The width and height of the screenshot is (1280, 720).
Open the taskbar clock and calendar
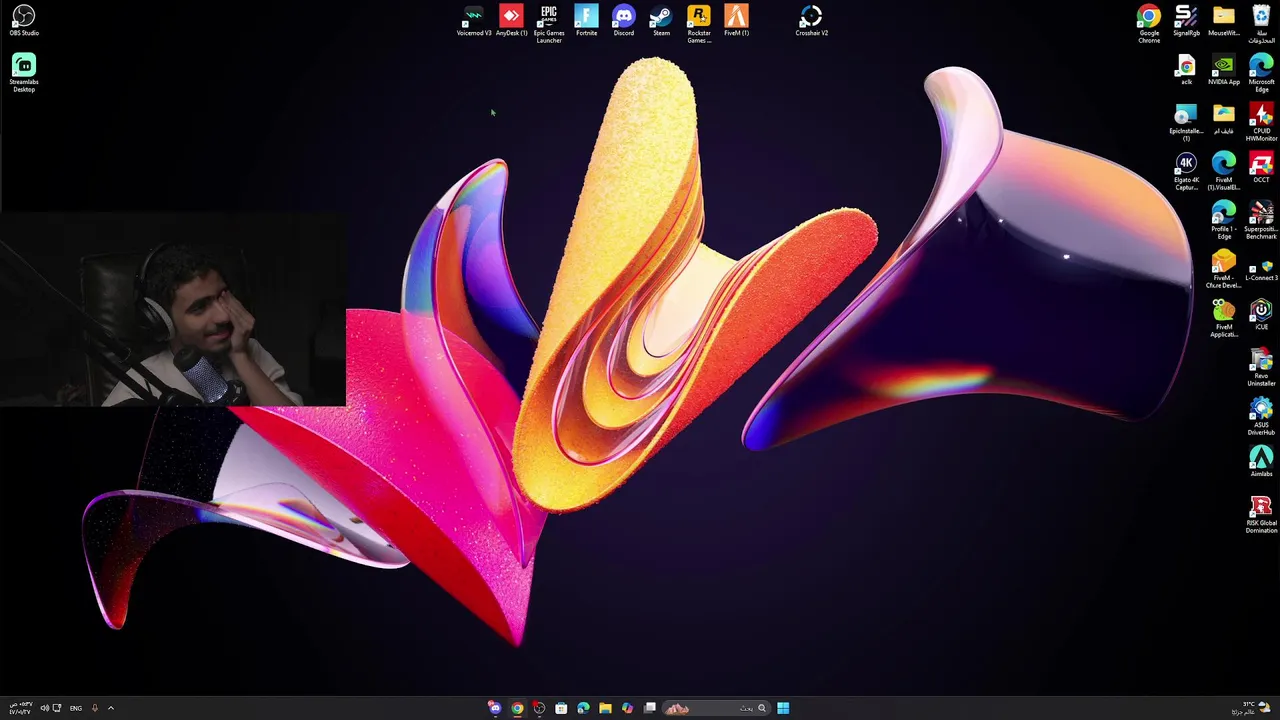coord(20,708)
